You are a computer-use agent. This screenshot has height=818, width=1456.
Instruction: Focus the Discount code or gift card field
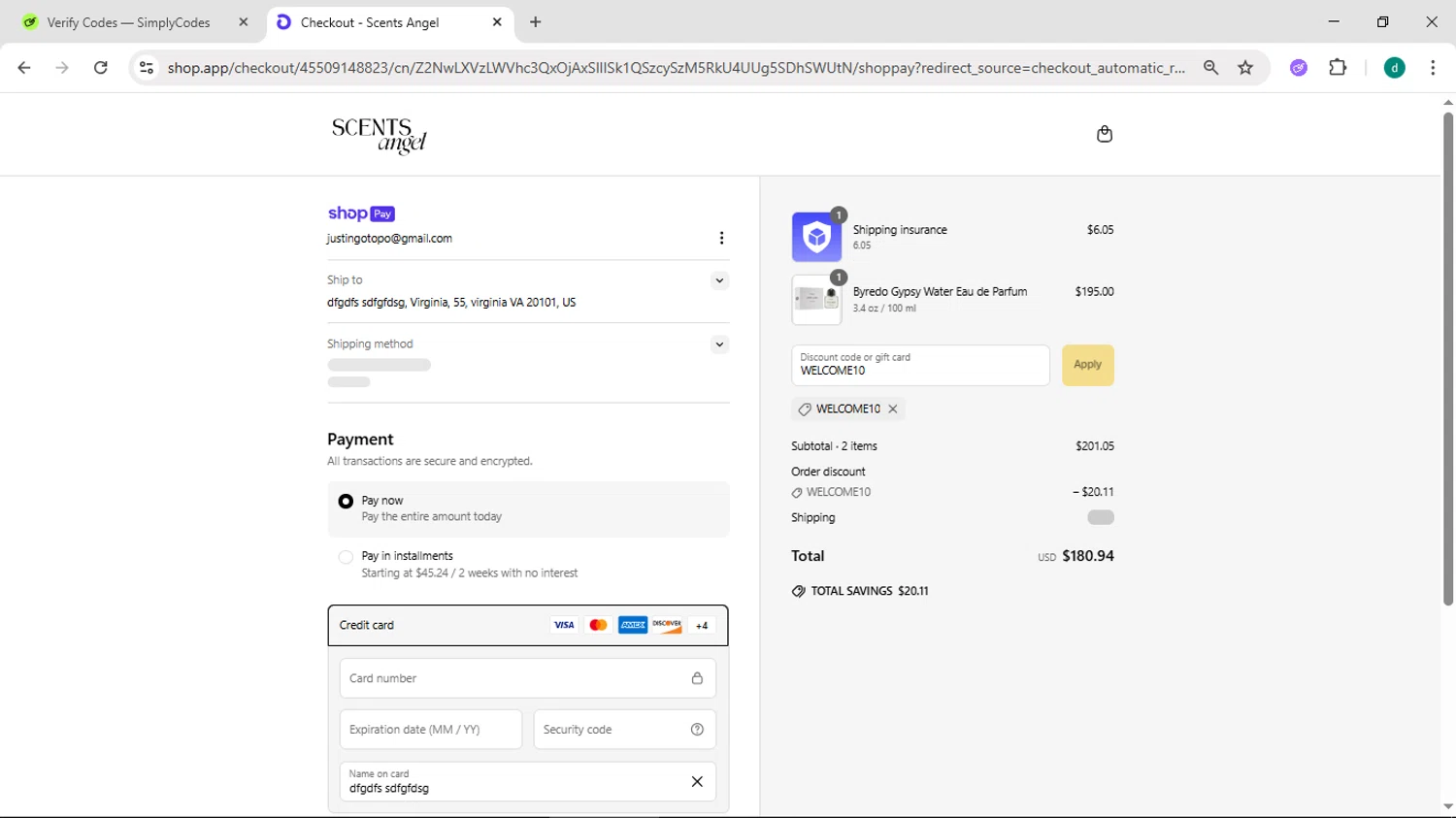tap(920, 365)
